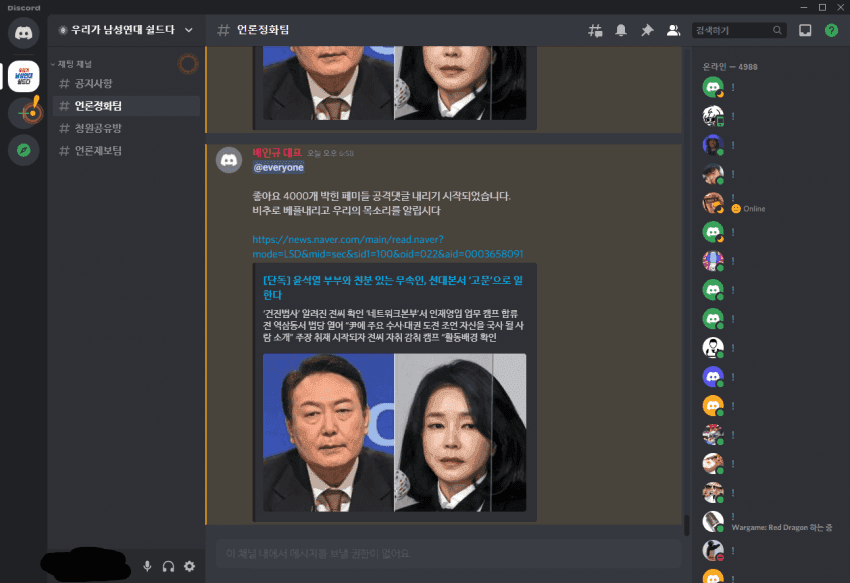Show pinned messages pin icon
Viewport: 850px width, 583px height.
(647, 30)
